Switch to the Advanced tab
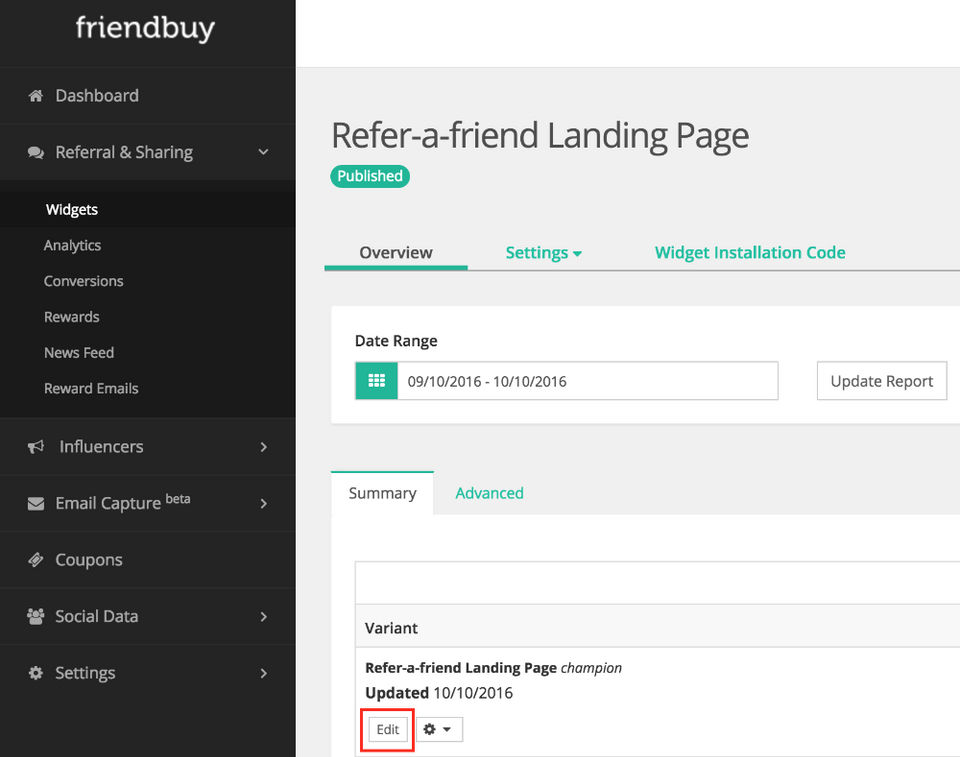 pyautogui.click(x=489, y=493)
